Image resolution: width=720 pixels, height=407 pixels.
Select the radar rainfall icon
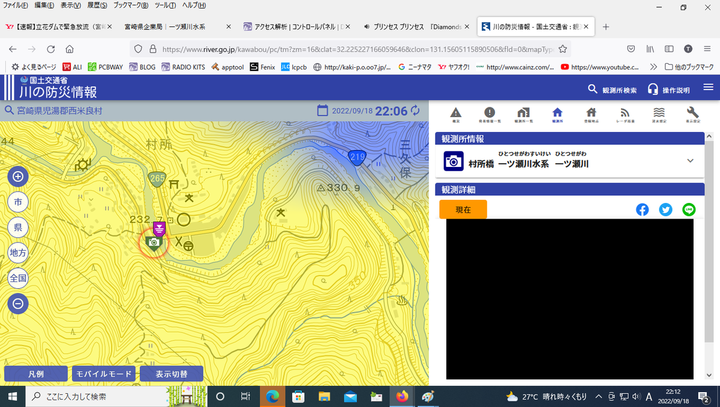(624, 116)
